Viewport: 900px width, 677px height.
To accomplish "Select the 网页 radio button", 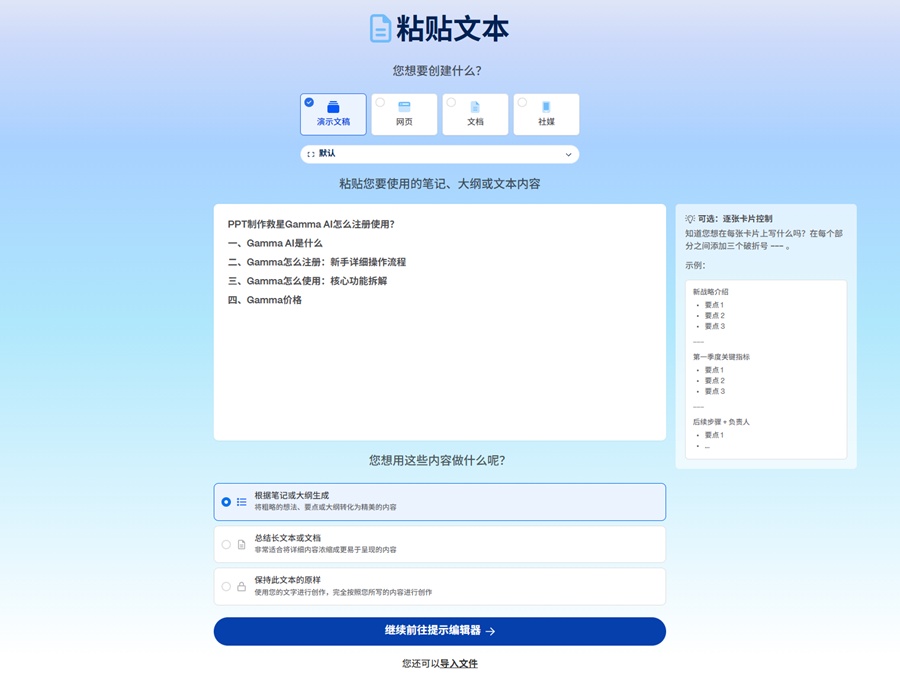I will pos(380,101).
